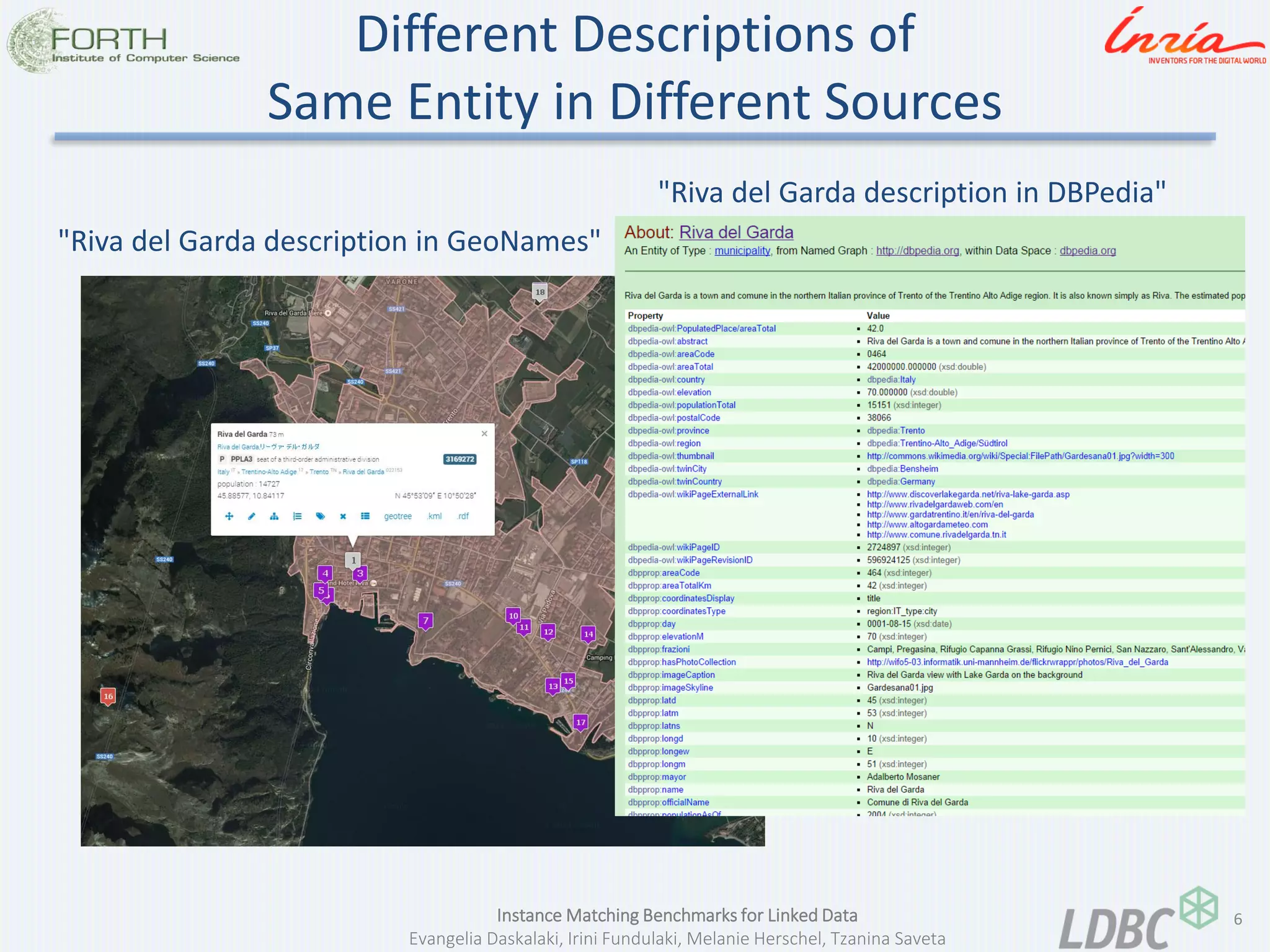The height and width of the screenshot is (952, 1270).
Task: Click the move (arrows) icon in GeoNames popup
Action: click(x=229, y=516)
